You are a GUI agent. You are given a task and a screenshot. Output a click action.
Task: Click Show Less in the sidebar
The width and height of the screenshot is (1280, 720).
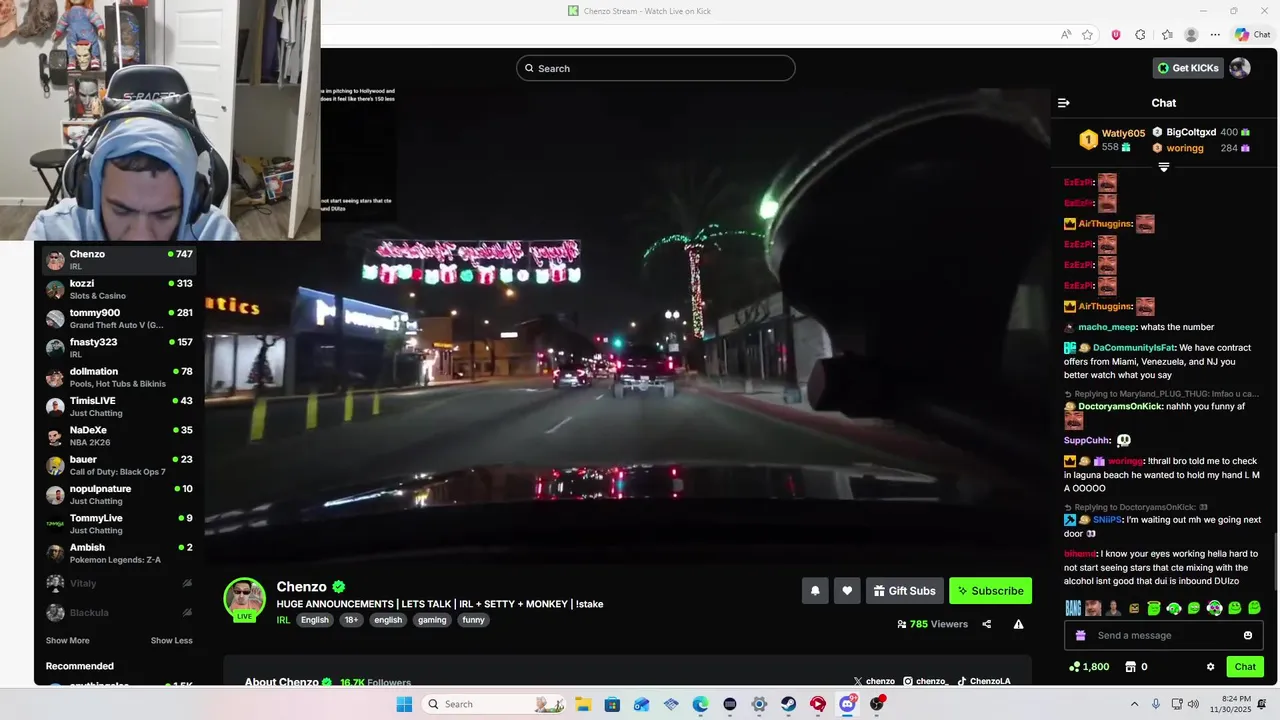coord(172,641)
